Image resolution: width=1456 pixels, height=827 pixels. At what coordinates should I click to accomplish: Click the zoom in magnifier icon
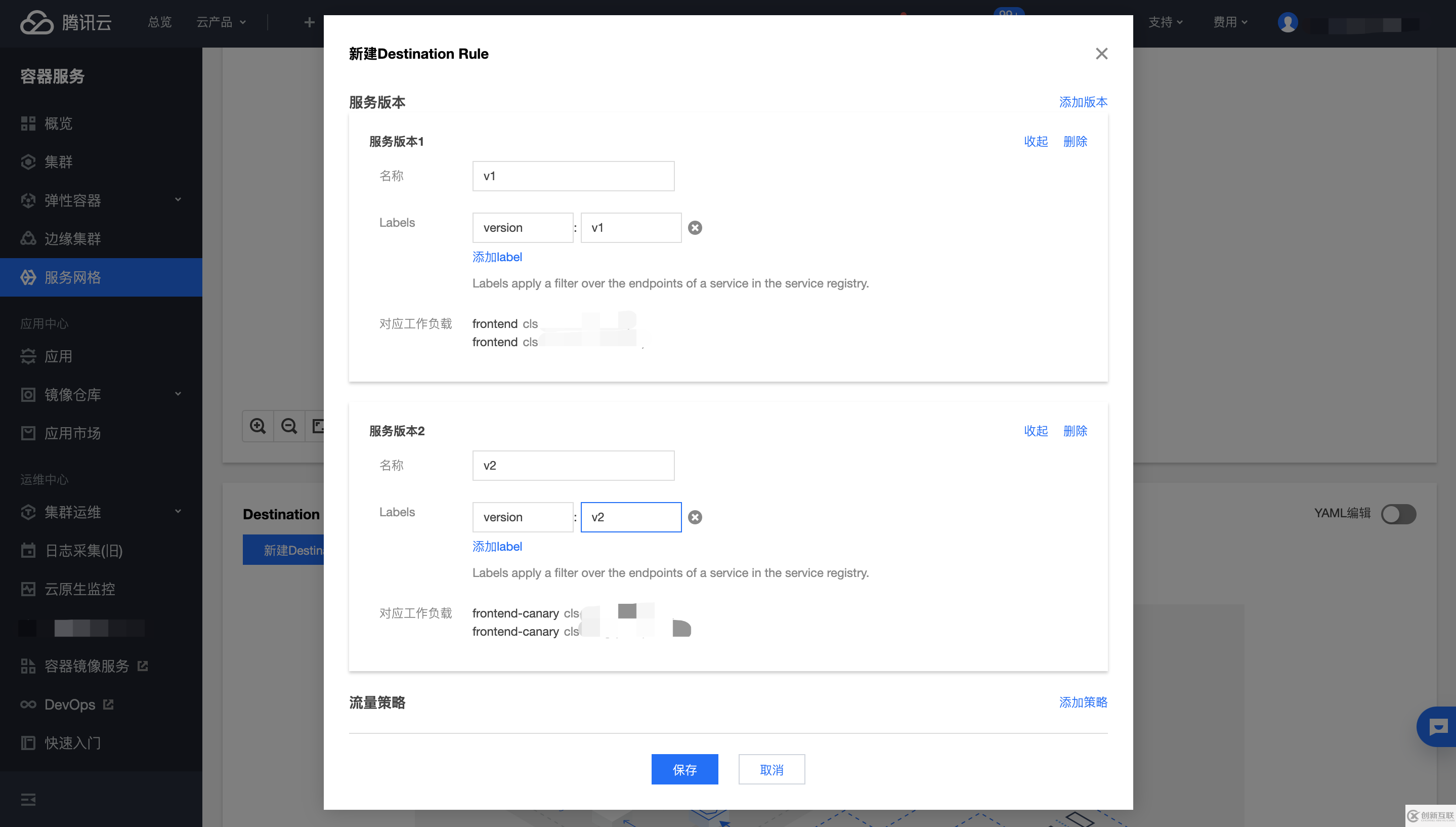click(x=258, y=426)
